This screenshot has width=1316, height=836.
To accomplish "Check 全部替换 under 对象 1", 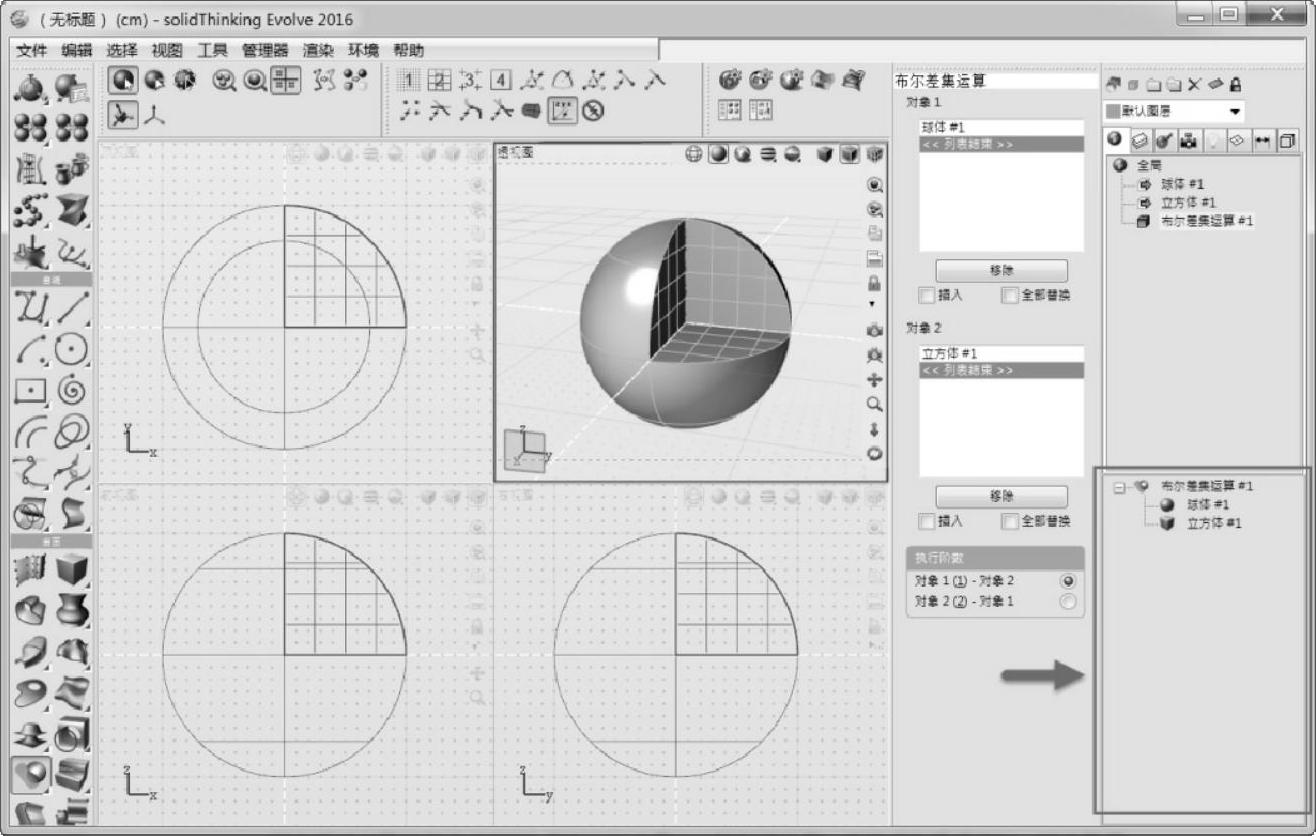I will [x=1010, y=296].
